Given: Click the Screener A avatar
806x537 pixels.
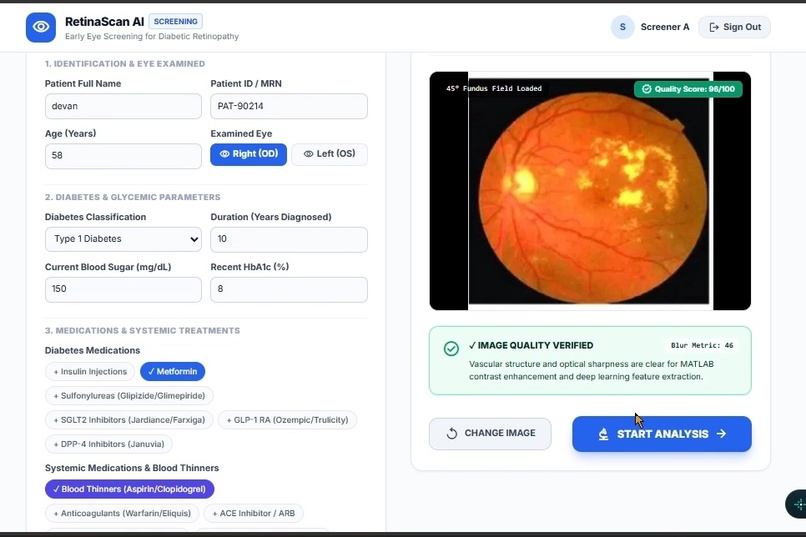Looking at the screenshot, I should click(622, 27).
